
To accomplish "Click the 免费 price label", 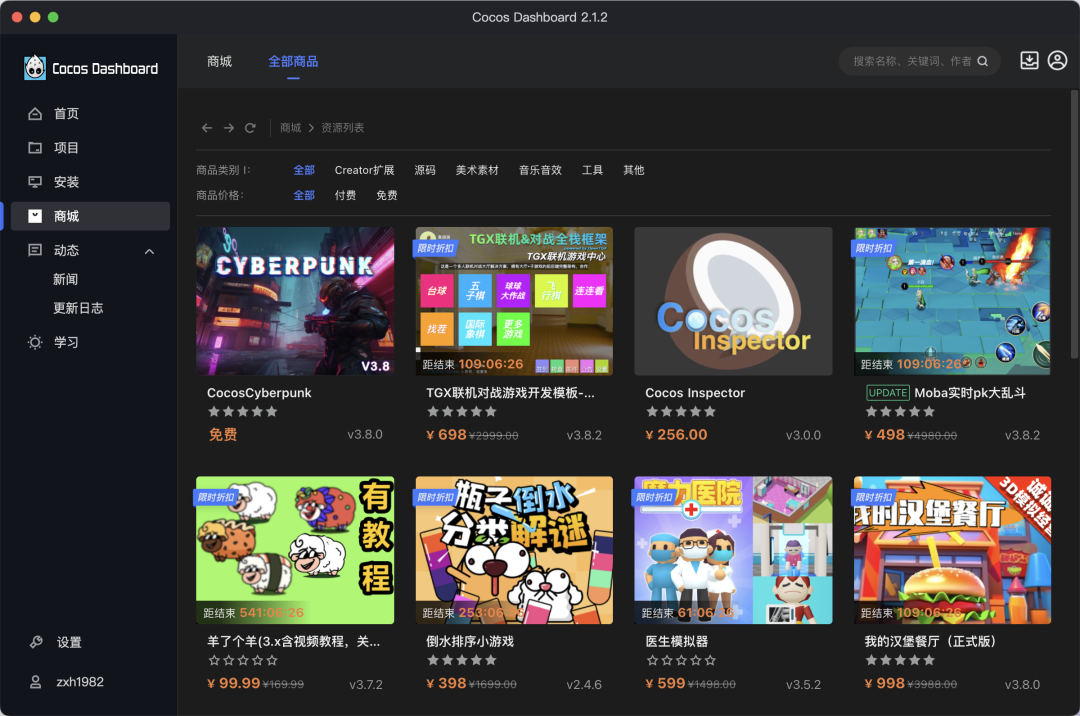I will point(222,435).
